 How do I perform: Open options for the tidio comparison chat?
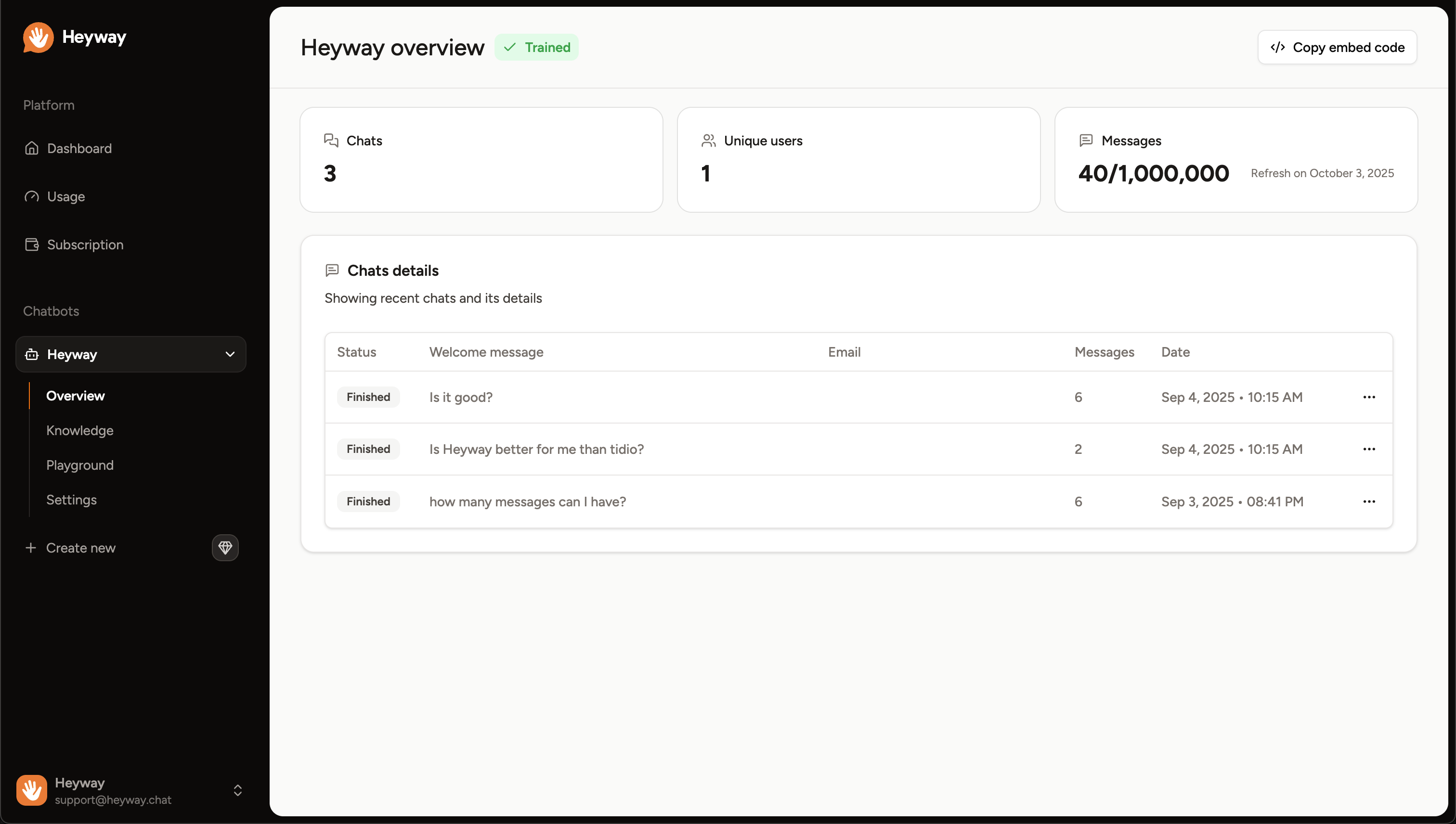(1369, 450)
